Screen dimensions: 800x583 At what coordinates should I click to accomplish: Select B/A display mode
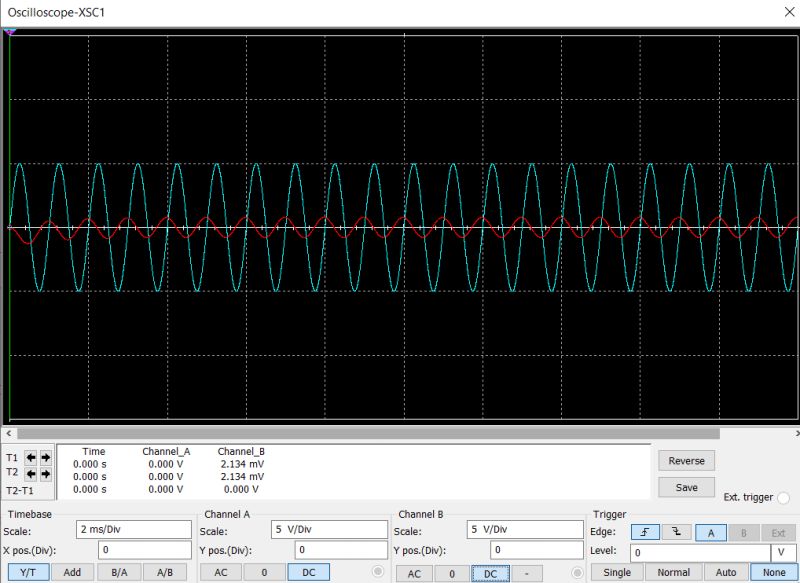point(120,572)
